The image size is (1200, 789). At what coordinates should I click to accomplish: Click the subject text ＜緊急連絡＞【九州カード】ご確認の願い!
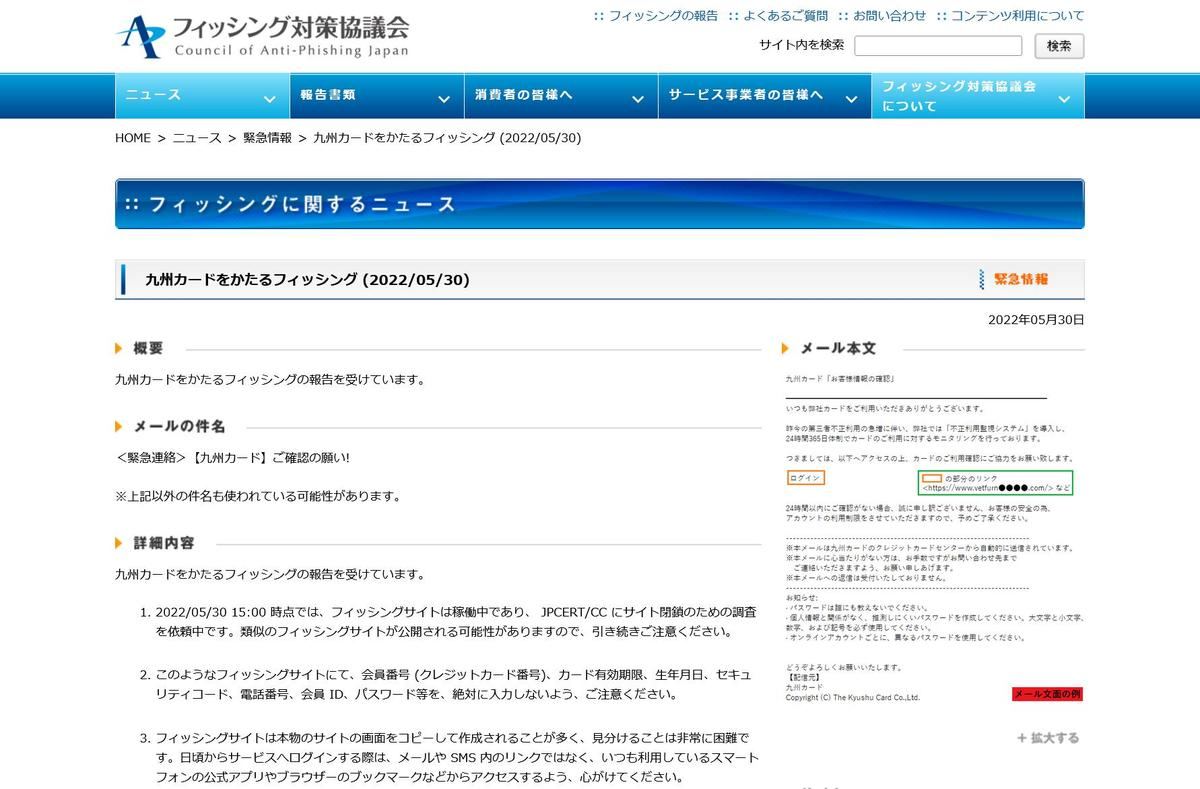233,458
